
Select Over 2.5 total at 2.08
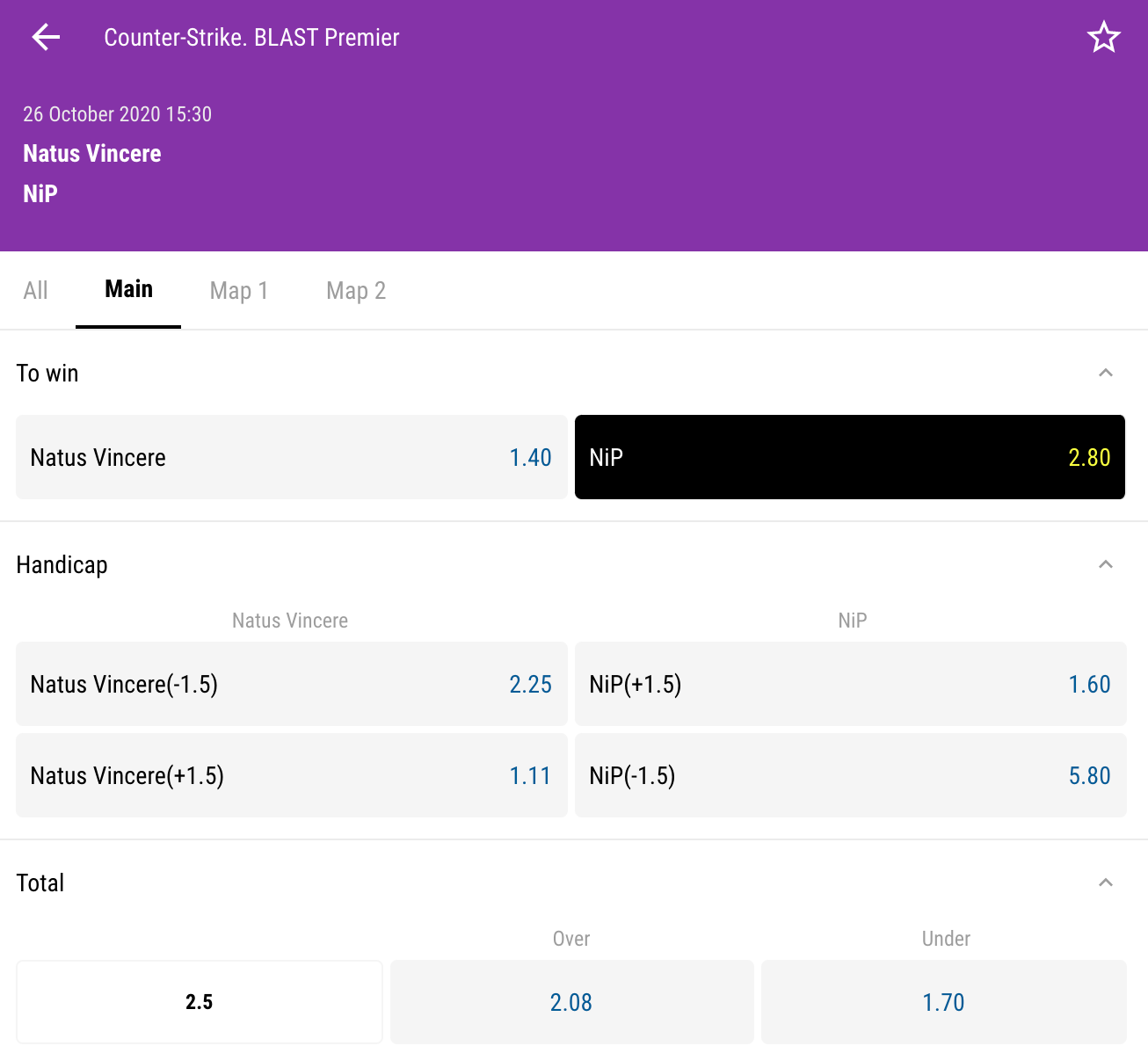pos(571,1002)
